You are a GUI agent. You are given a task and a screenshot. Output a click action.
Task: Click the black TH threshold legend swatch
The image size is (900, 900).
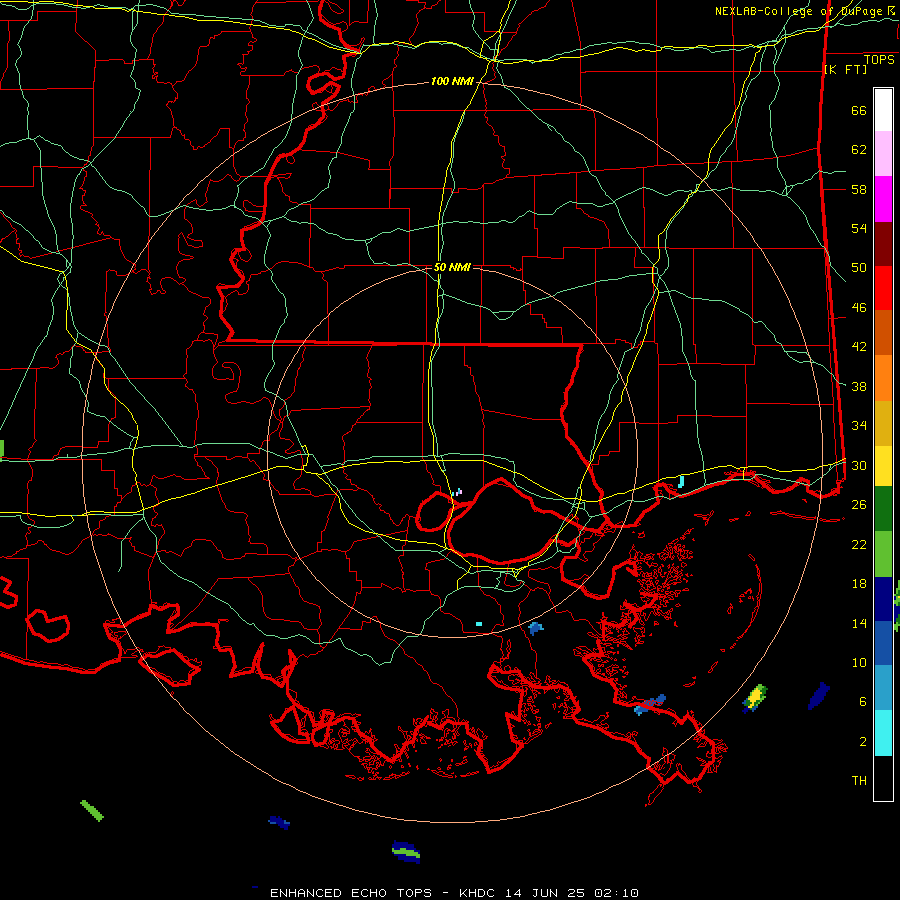point(883,778)
